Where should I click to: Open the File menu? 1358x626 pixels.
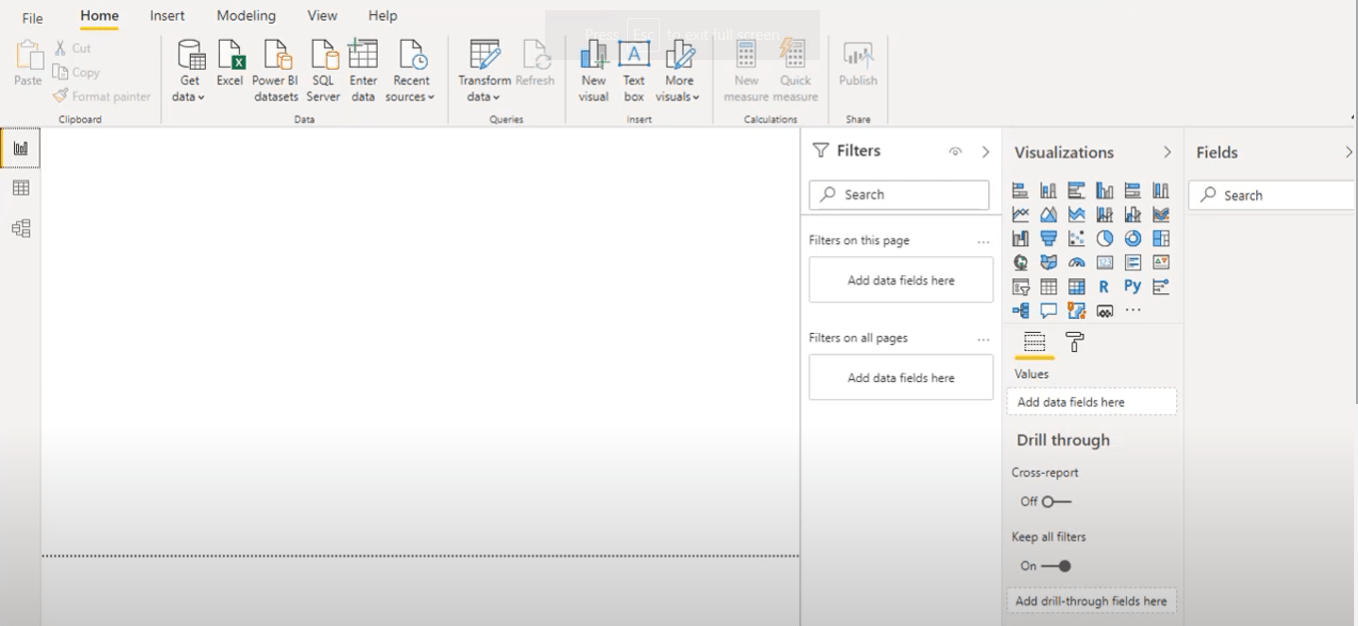point(32,17)
